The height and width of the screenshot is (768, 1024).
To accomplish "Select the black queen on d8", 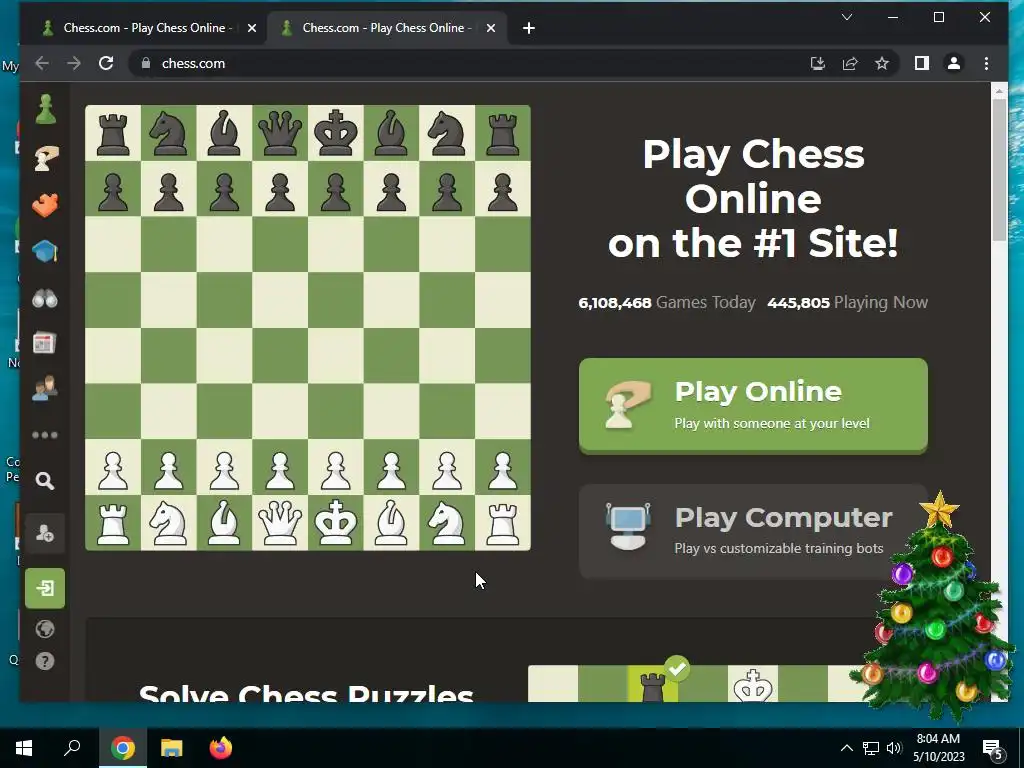I will coord(280,133).
